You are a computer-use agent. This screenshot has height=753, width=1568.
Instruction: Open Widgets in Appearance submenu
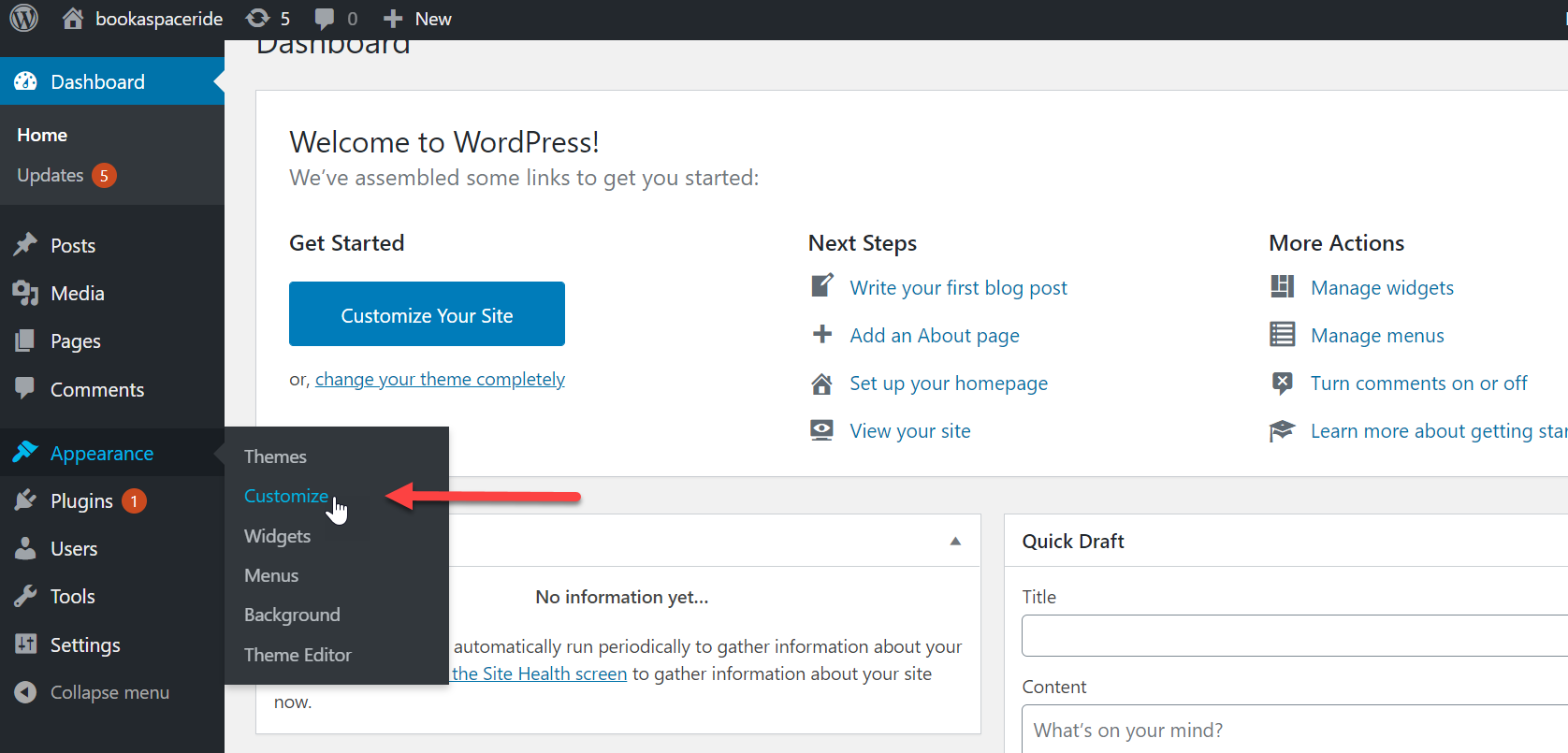point(277,536)
